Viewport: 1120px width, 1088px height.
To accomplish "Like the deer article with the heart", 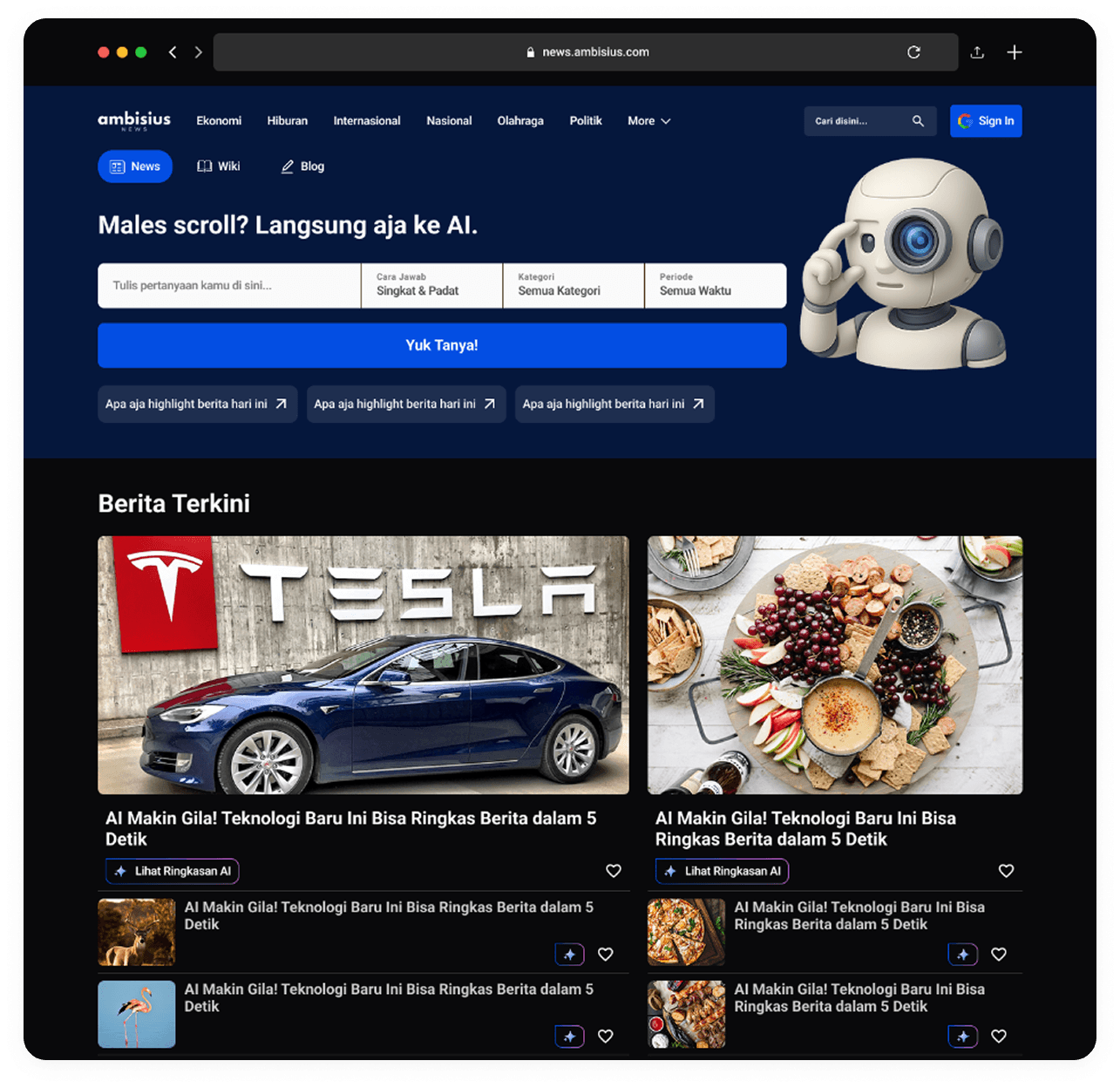I will coord(606,955).
